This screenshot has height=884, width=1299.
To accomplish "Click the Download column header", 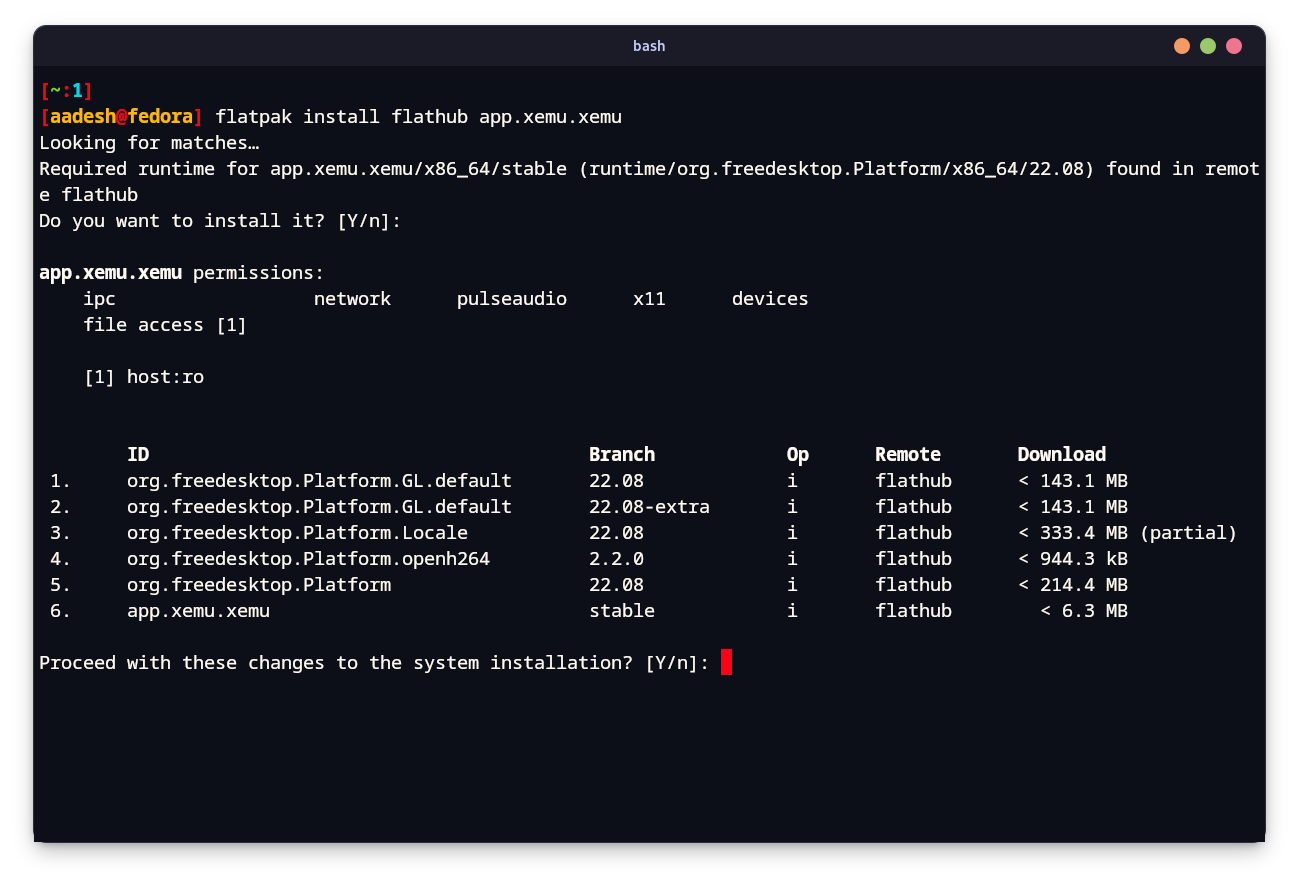I will (x=1061, y=454).
